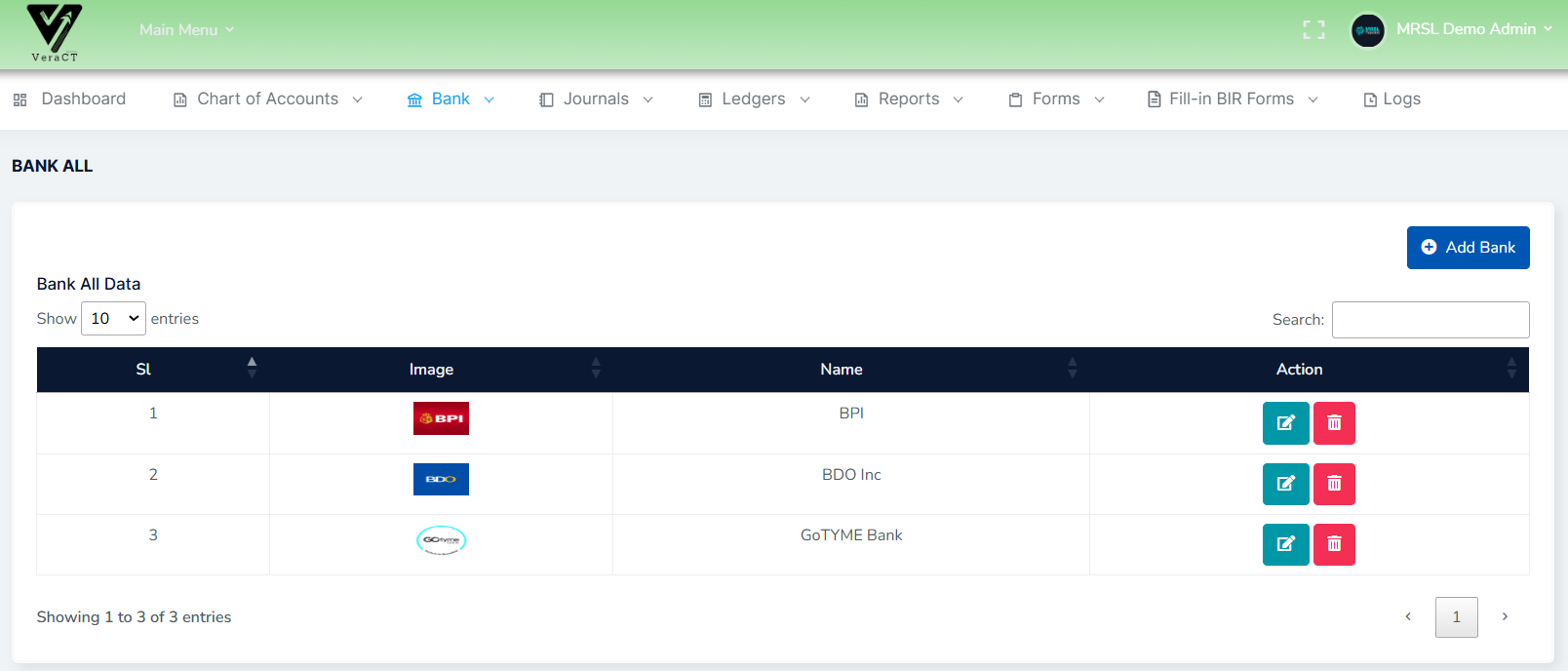Click the trash icon for GoTYME Bank
The height and width of the screenshot is (671, 1568).
coord(1334,544)
